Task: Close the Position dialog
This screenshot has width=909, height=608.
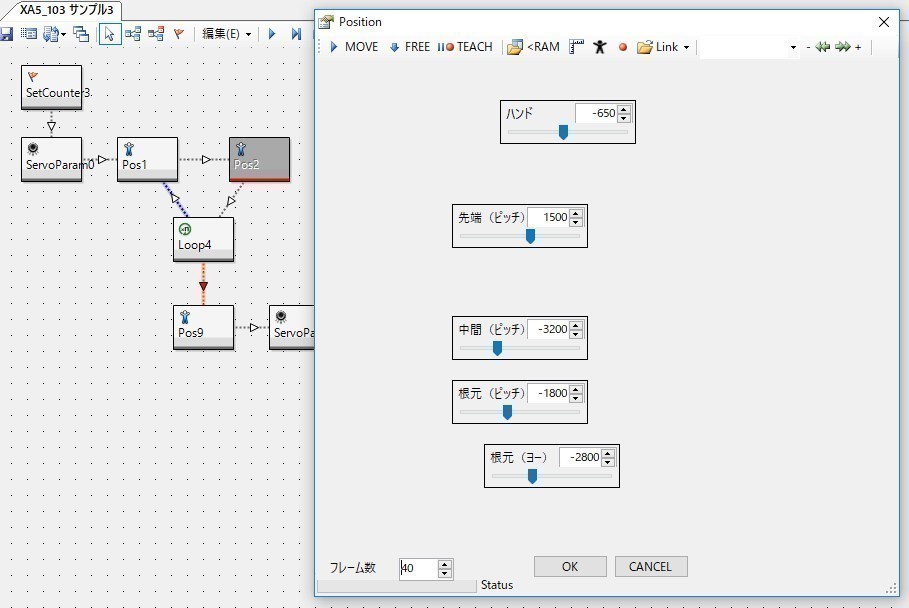Action: point(883,22)
